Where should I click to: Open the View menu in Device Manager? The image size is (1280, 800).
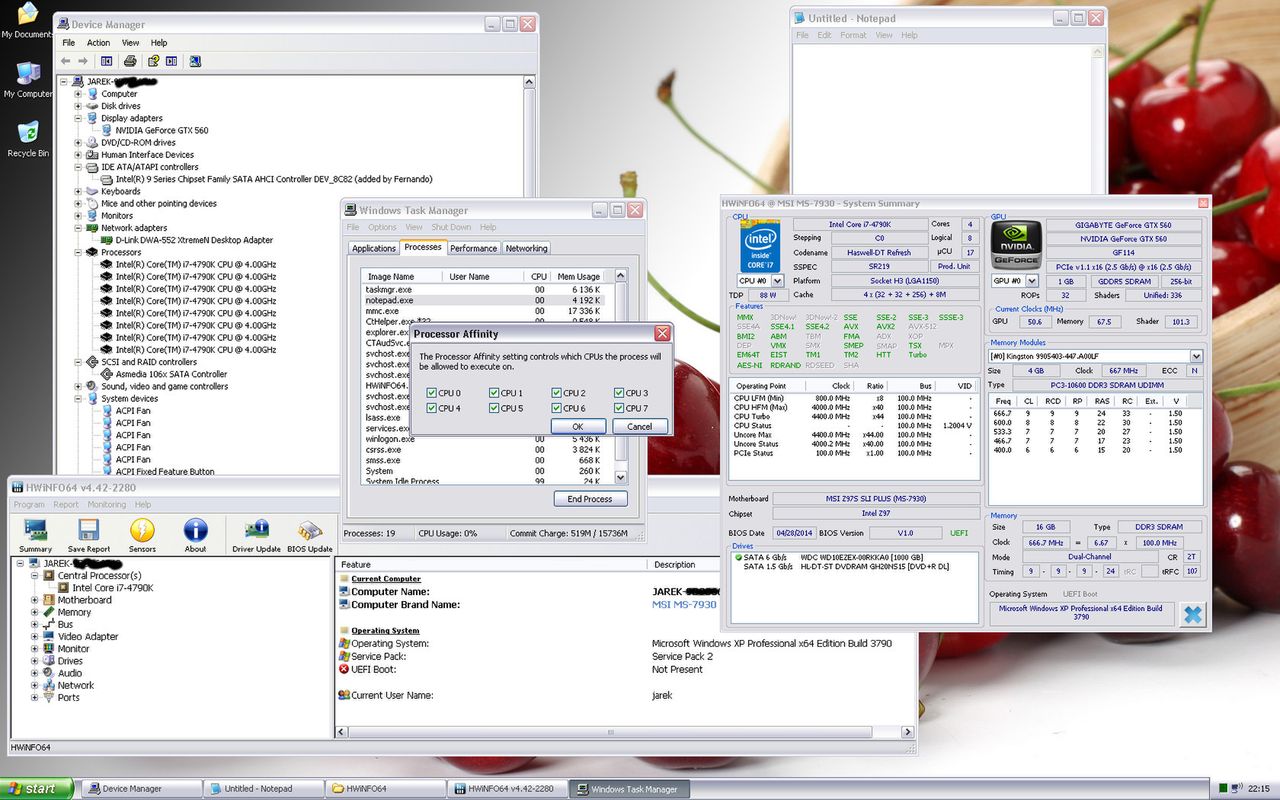pyautogui.click(x=131, y=43)
